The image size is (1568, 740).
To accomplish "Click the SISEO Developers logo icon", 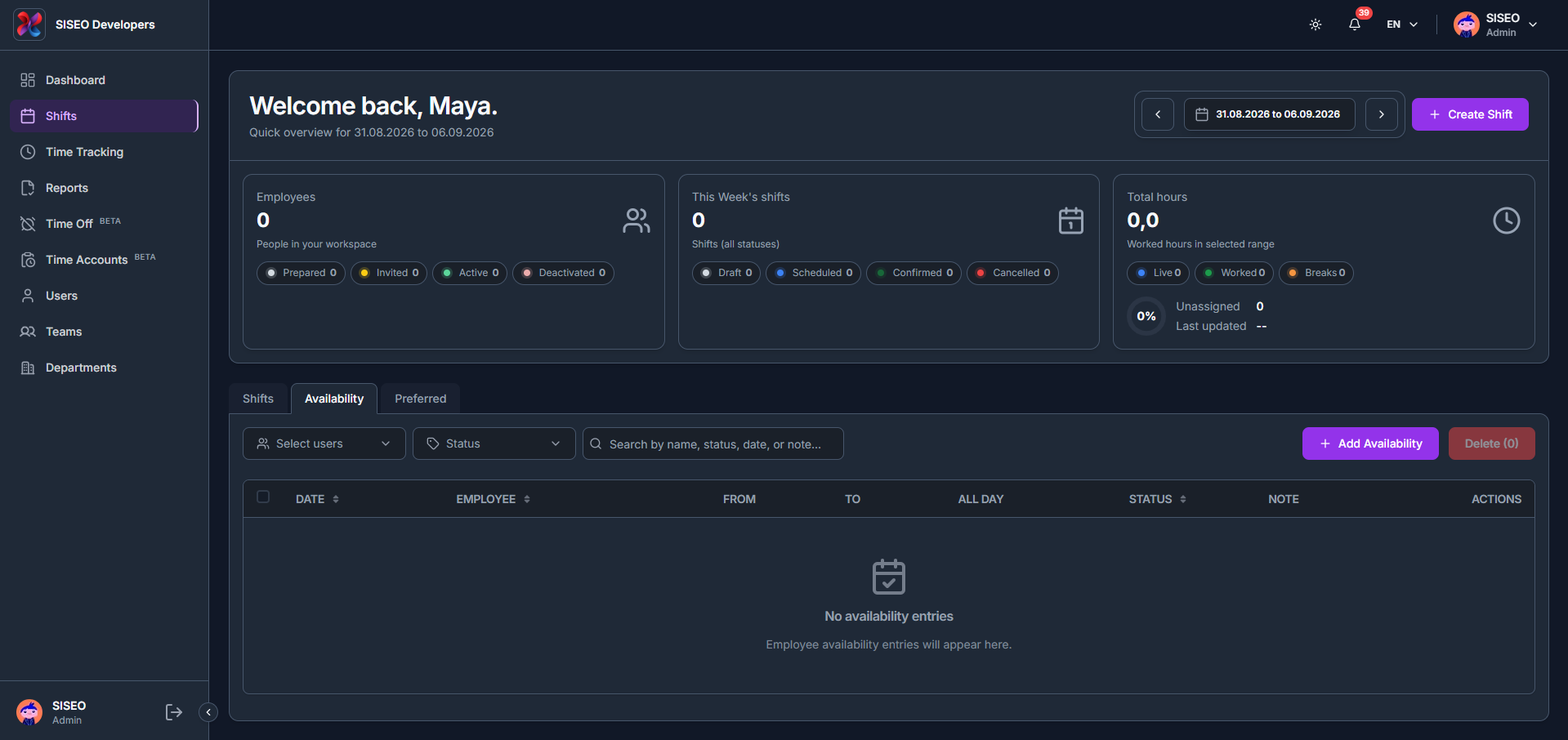I will [29, 25].
